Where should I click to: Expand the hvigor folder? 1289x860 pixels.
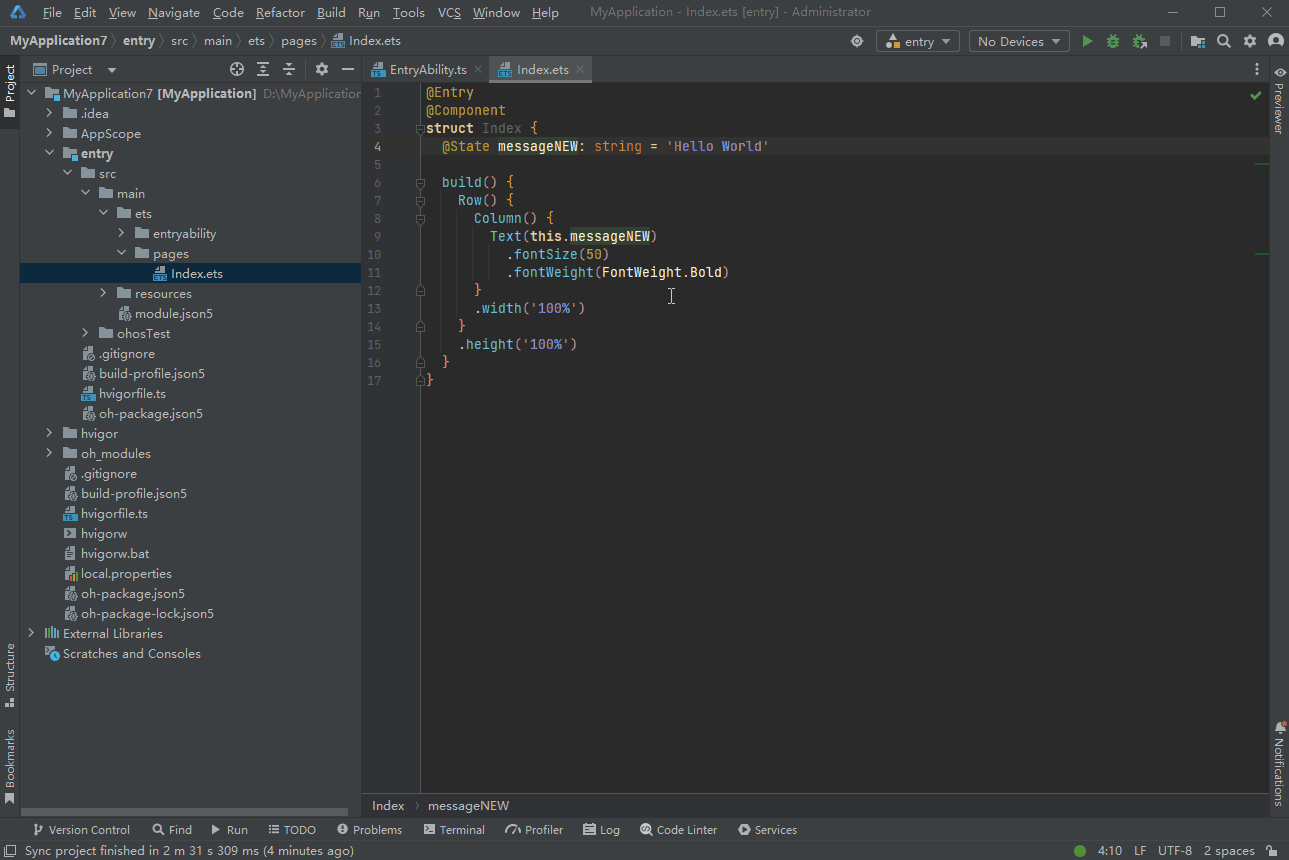pyautogui.click(x=49, y=433)
